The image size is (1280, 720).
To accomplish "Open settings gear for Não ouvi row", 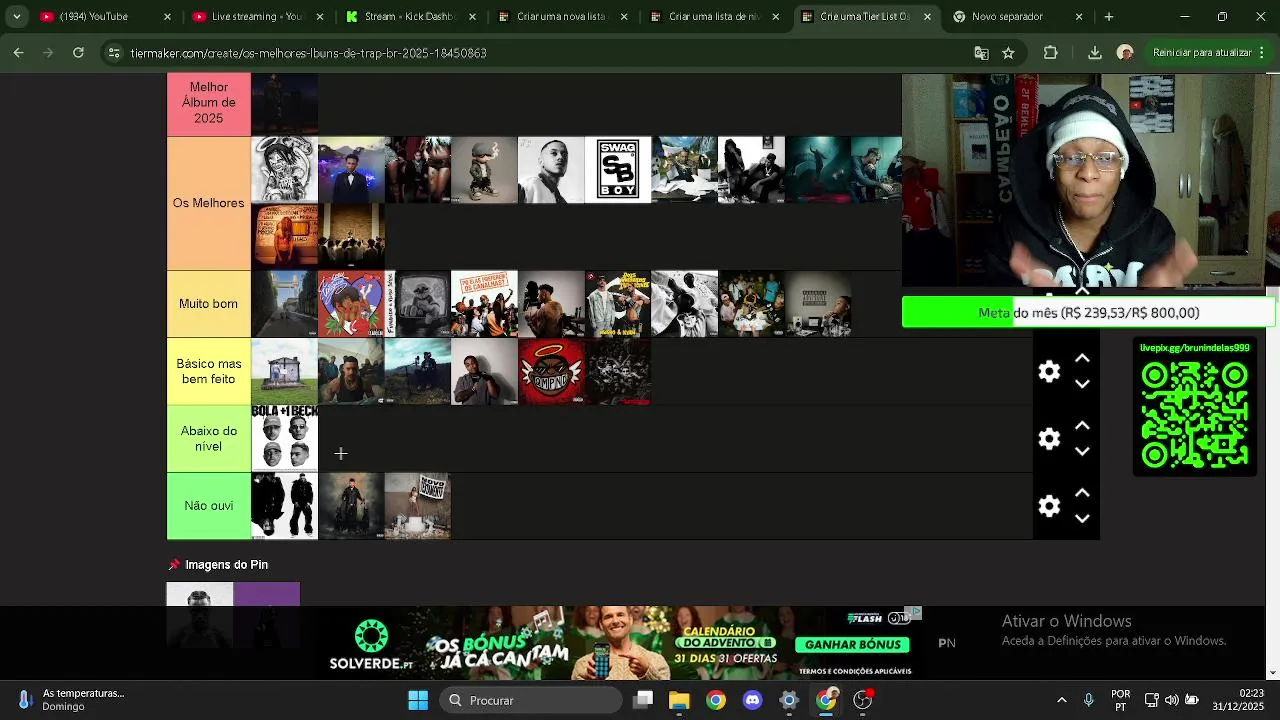I will tap(1049, 506).
